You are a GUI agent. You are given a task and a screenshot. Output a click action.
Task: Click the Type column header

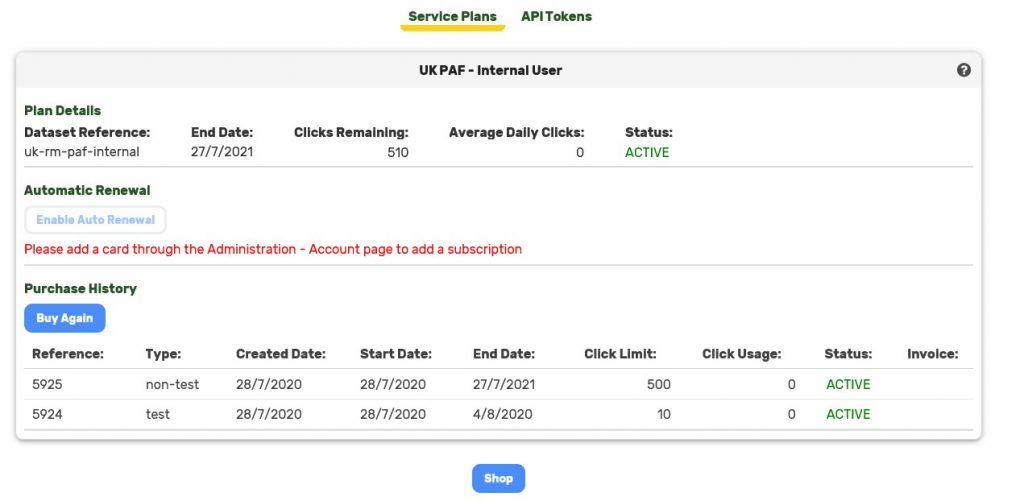[163, 354]
